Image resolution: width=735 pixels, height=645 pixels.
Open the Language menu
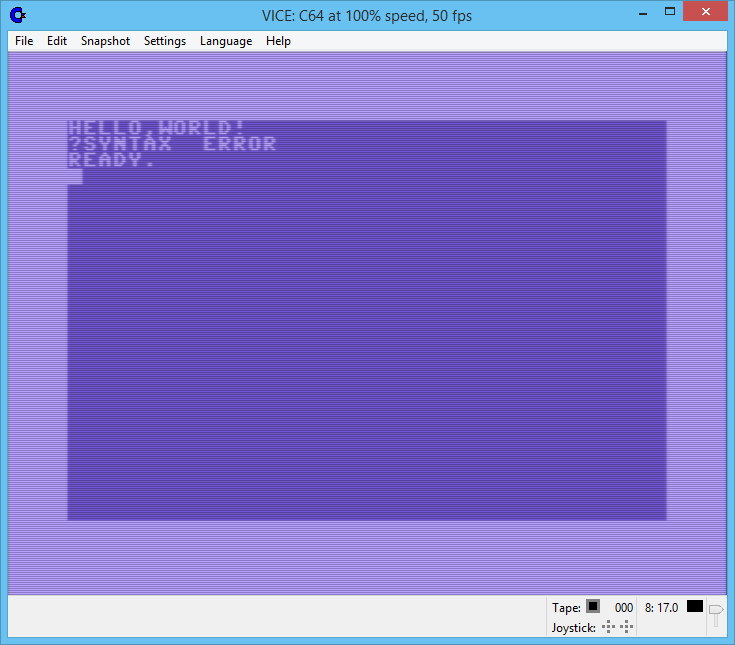point(226,41)
